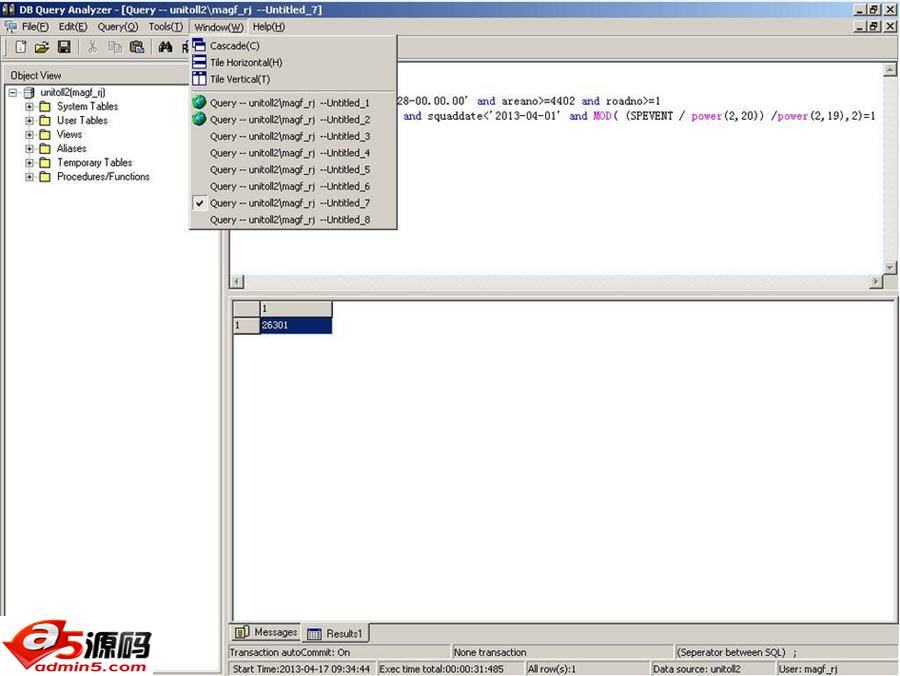The height and width of the screenshot is (676, 900).
Task: Paste from clipboard via the Paste icon
Action: point(139,47)
